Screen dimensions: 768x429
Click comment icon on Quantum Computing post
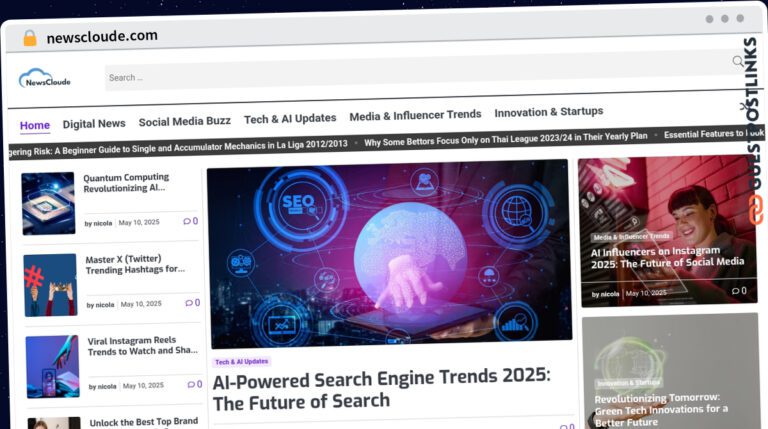coord(187,221)
